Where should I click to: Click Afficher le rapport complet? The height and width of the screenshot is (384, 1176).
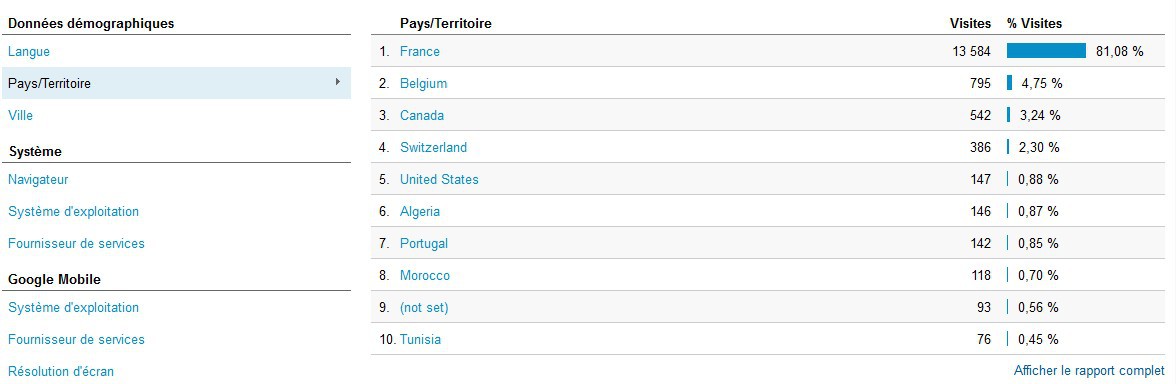(x=1090, y=370)
